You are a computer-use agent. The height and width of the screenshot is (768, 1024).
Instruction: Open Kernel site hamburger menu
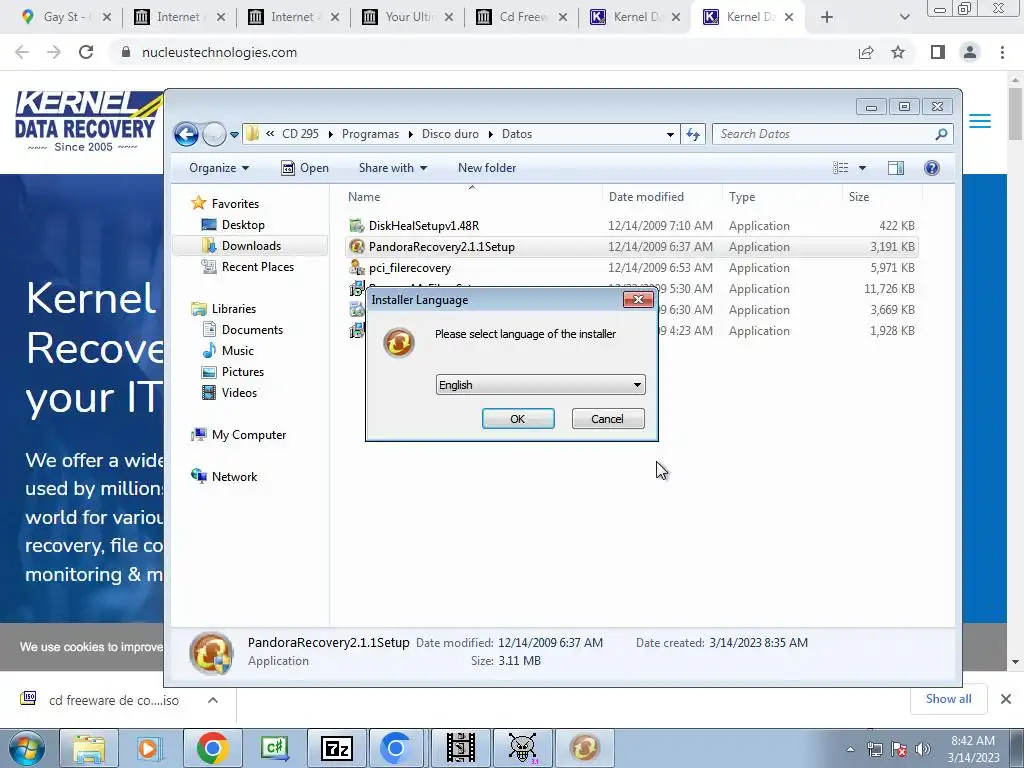pyautogui.click(x=980, y=121)
